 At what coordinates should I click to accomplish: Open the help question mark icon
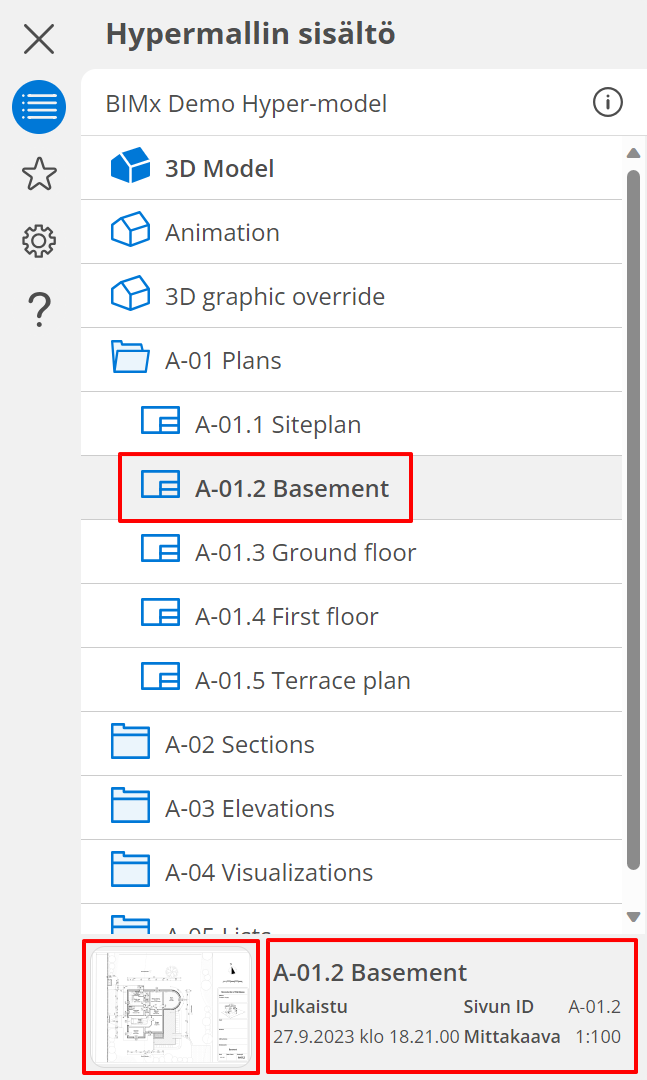tap(39, 309)
